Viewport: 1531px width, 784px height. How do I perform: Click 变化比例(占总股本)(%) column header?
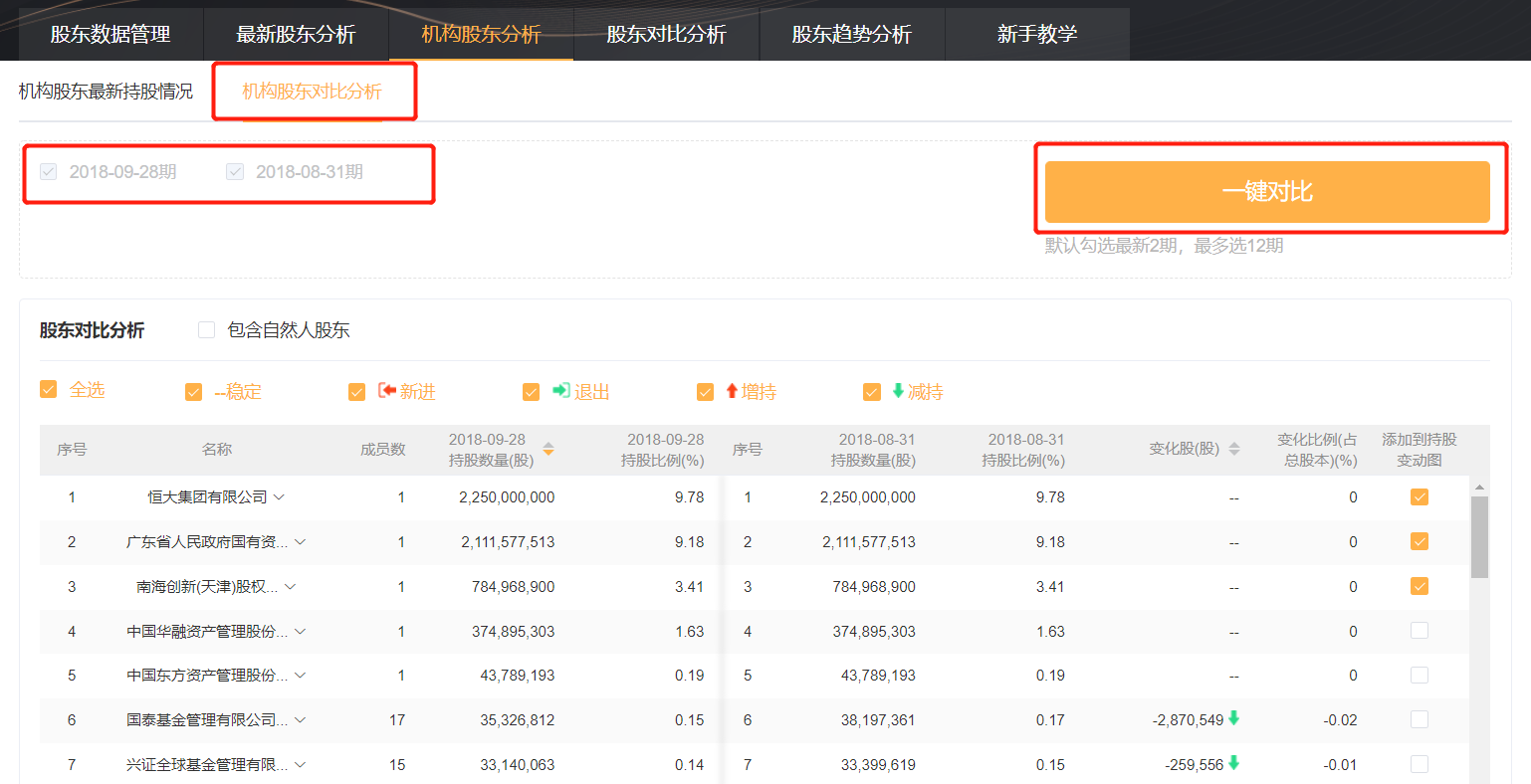(x=1317, y=450)
